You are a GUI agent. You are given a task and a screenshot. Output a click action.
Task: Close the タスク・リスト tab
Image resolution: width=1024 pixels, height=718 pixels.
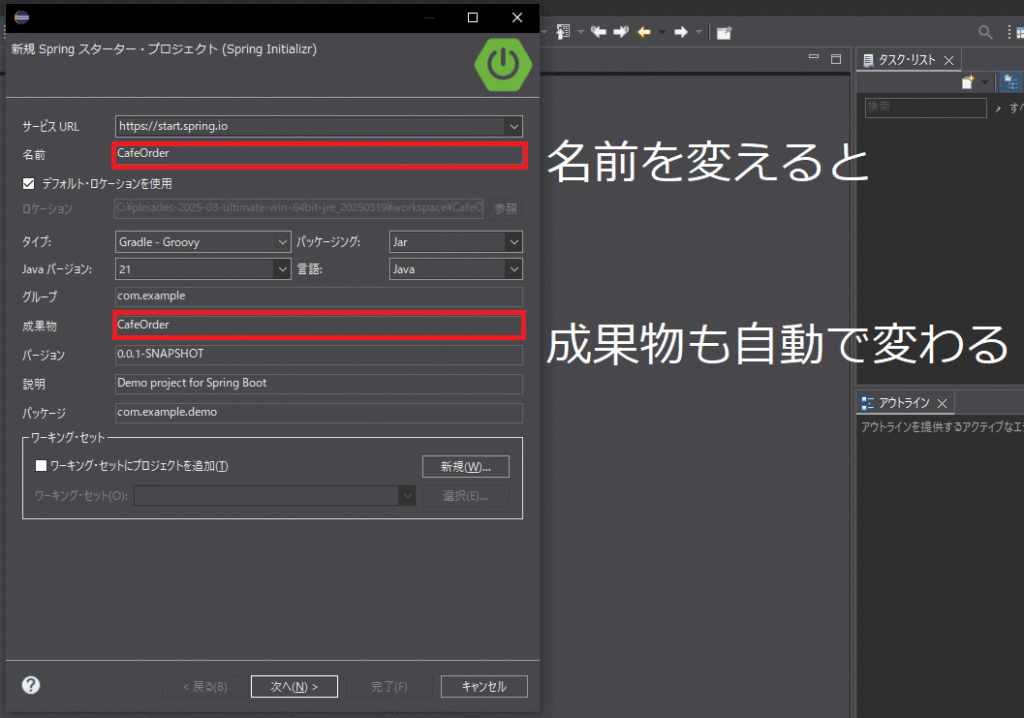pos(949,61)
